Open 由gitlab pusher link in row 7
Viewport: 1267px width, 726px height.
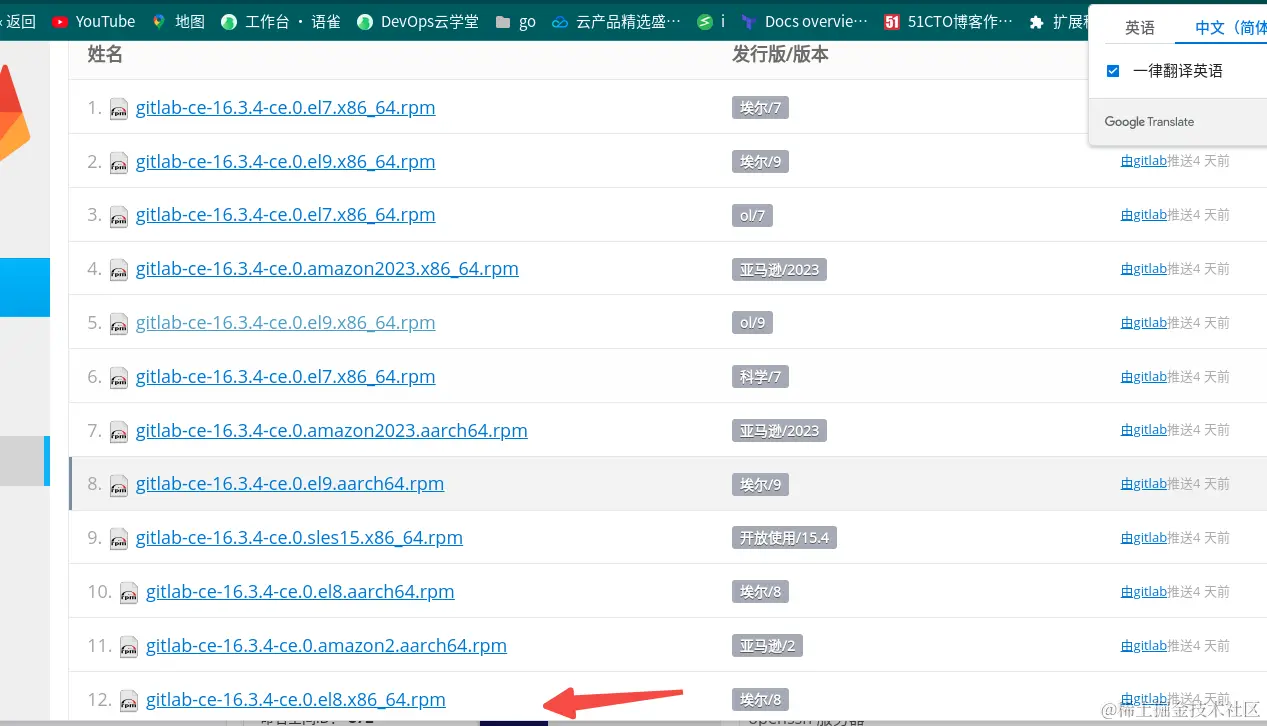tap(1144, 430)
